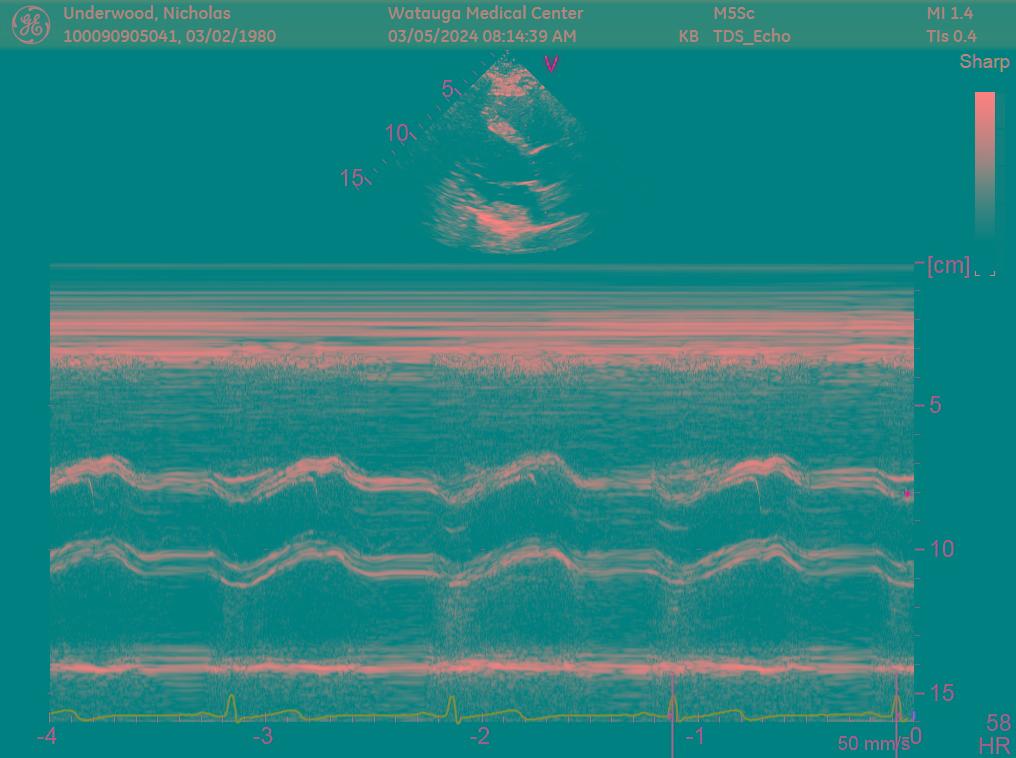Click the patient name Underwood, Nicholas
Screen dimensions: 1016x758
(x=146, y=13)
